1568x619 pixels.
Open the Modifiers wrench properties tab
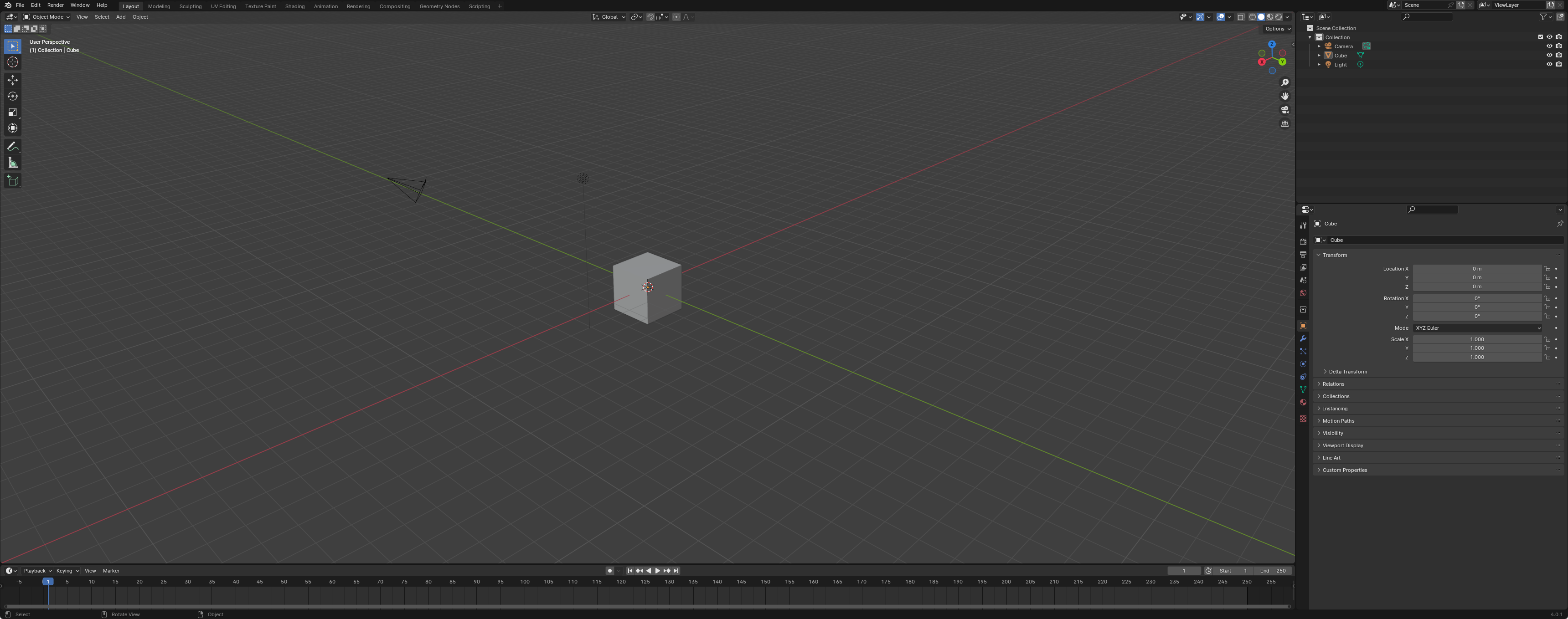click(x=1303, y=339)
